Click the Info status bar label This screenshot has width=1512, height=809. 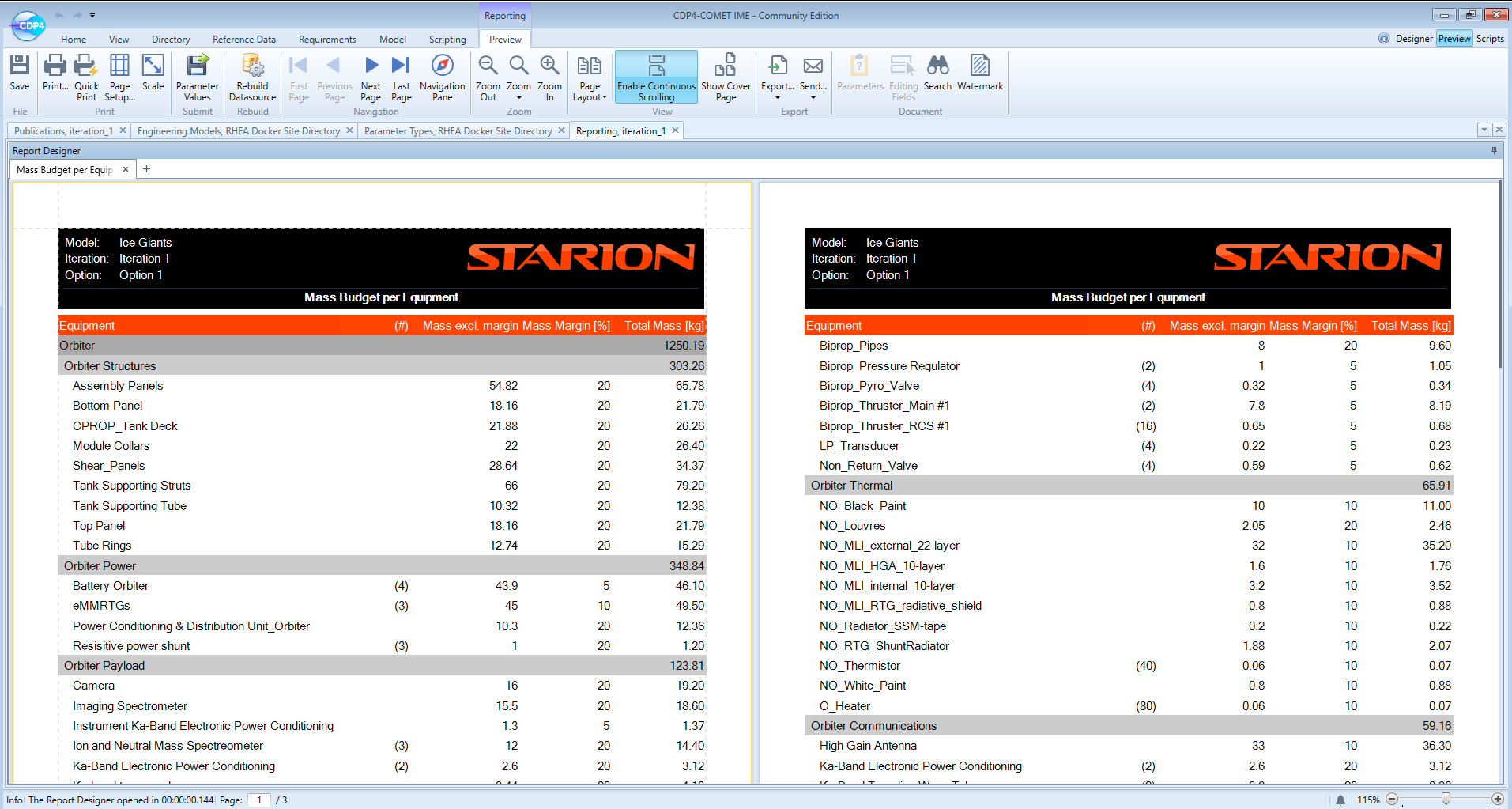[x=14, y=800]
